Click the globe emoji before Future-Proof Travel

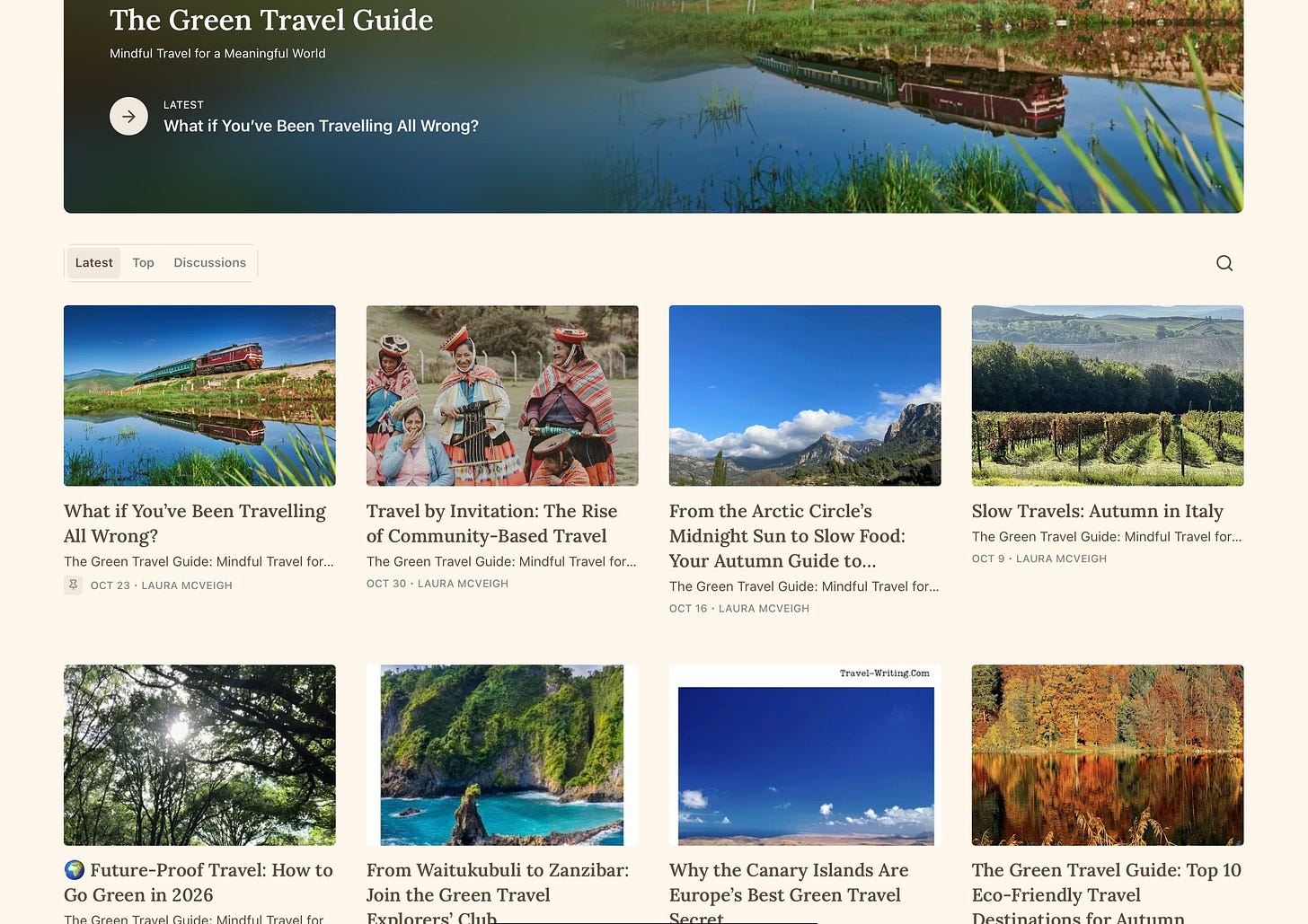pos(75,870)
